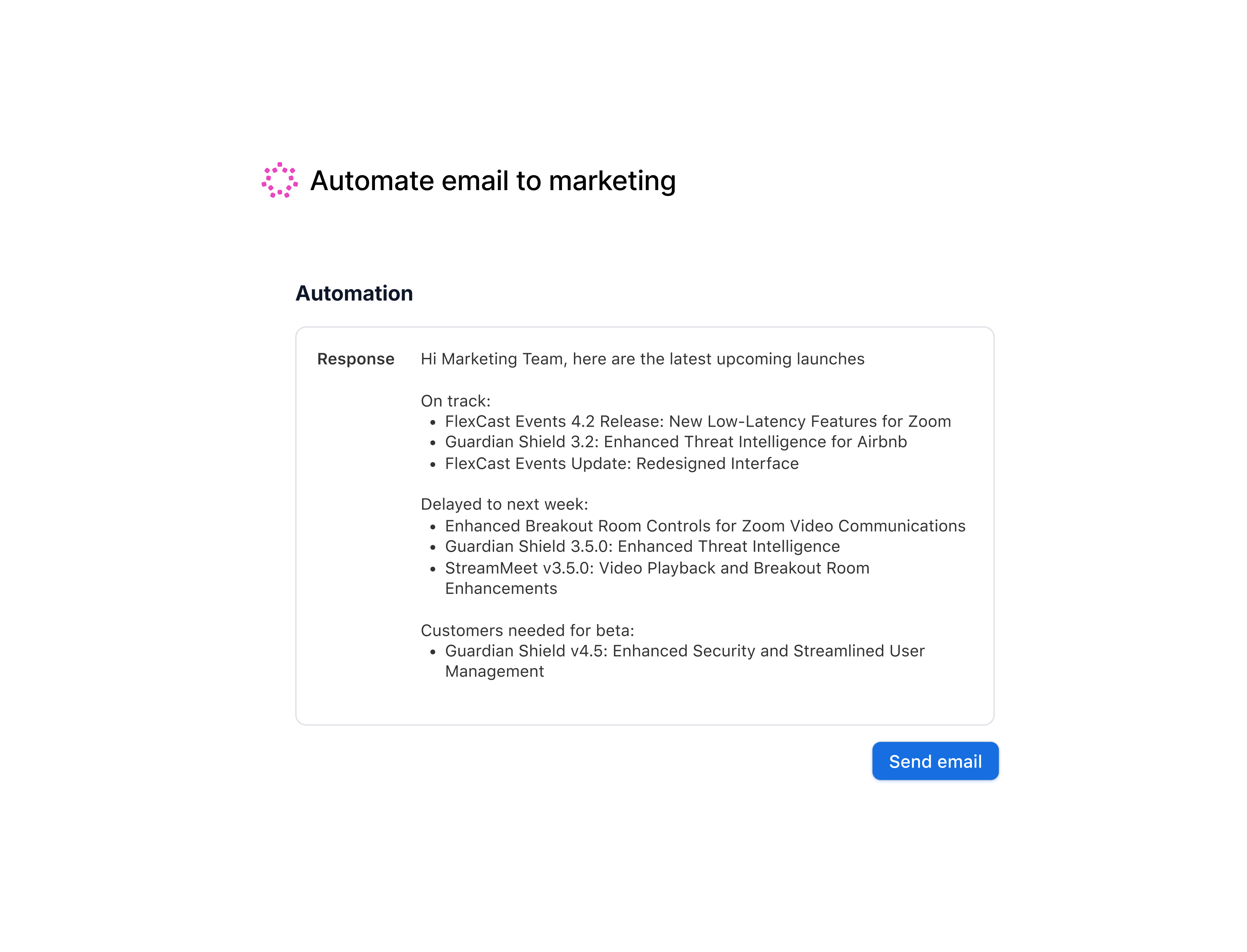1247x952 pixels.
Task: Select StreamMeet v3.5.0 Video Playback item
Action: 657,578
